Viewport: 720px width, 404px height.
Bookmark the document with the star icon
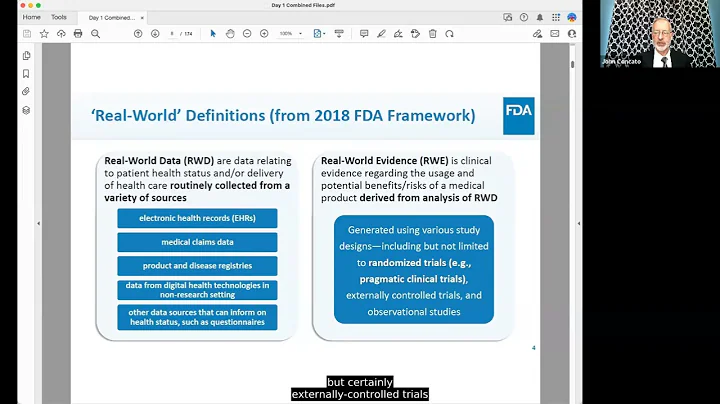click(44, 34)
